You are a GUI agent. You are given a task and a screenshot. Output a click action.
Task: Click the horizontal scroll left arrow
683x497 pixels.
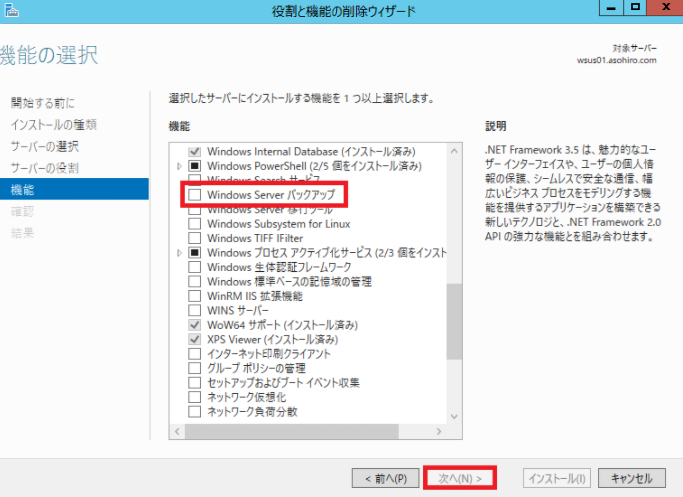[177, 431]
